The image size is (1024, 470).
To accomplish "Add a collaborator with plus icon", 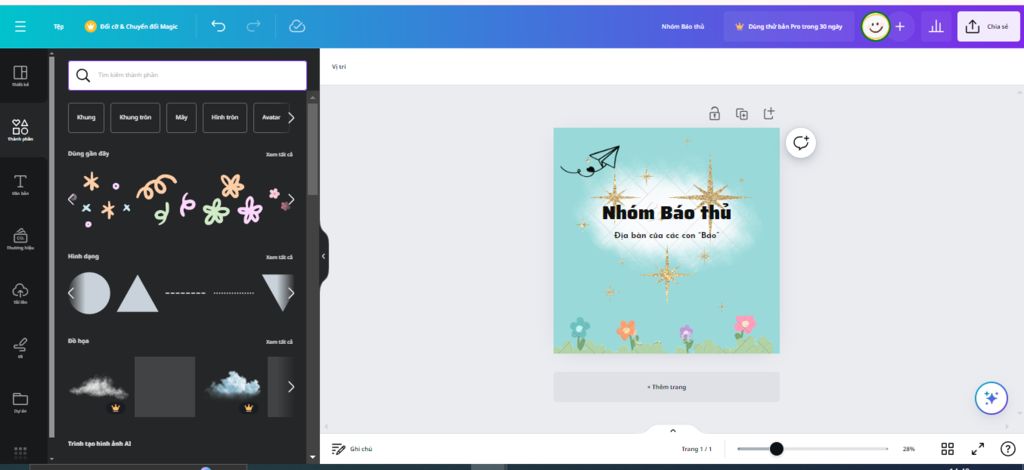I will click(x=900, y=27).
